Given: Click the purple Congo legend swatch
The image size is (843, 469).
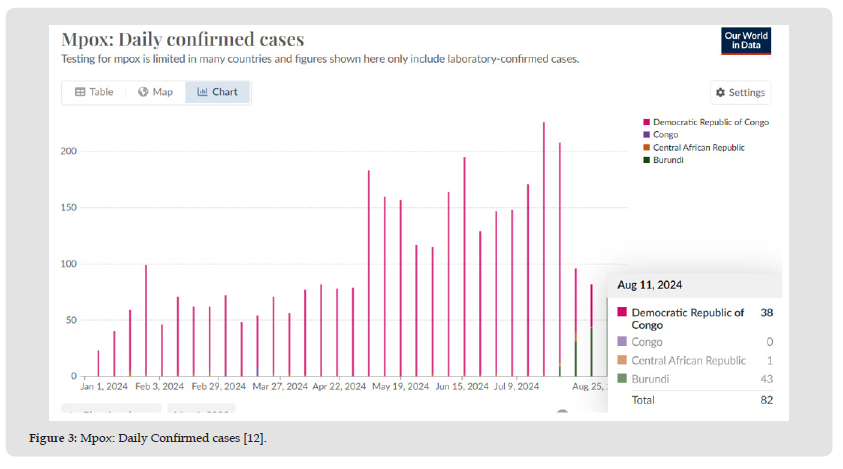Looking at the screenshot, I should pos(646,135).
